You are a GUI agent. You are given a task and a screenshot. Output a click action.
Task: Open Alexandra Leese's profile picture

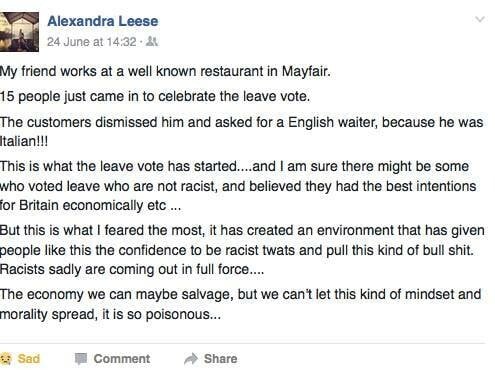tap(19, 32)
